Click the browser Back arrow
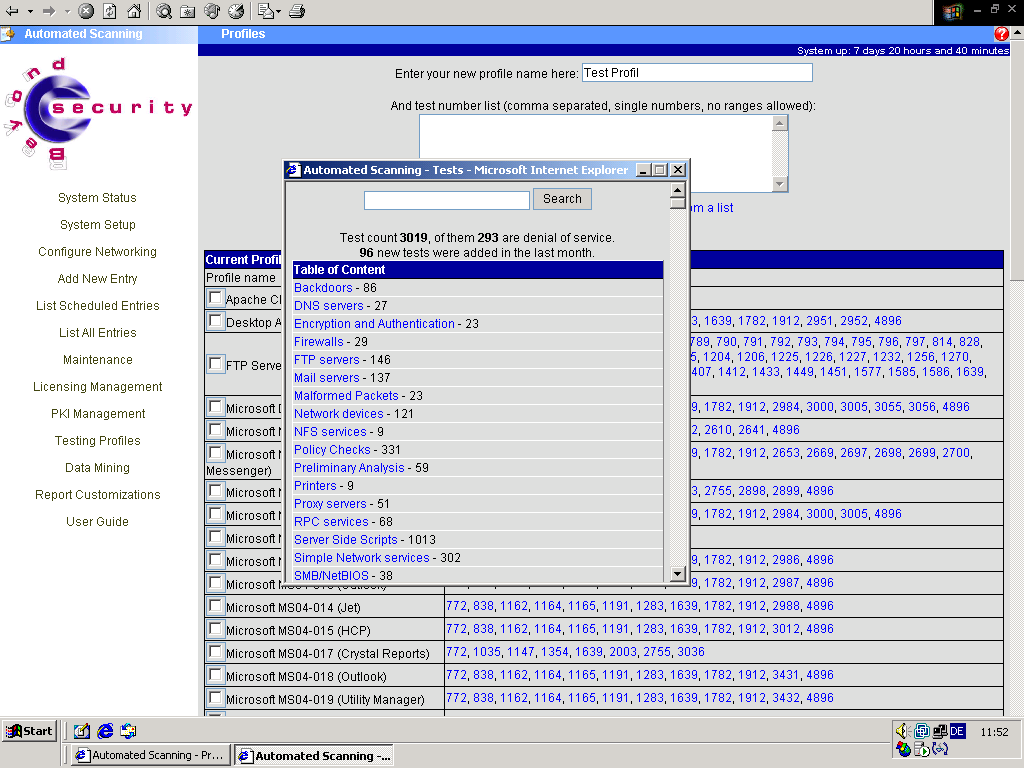The height and width of the screenshot is (768, 1024). pos(12,11)
